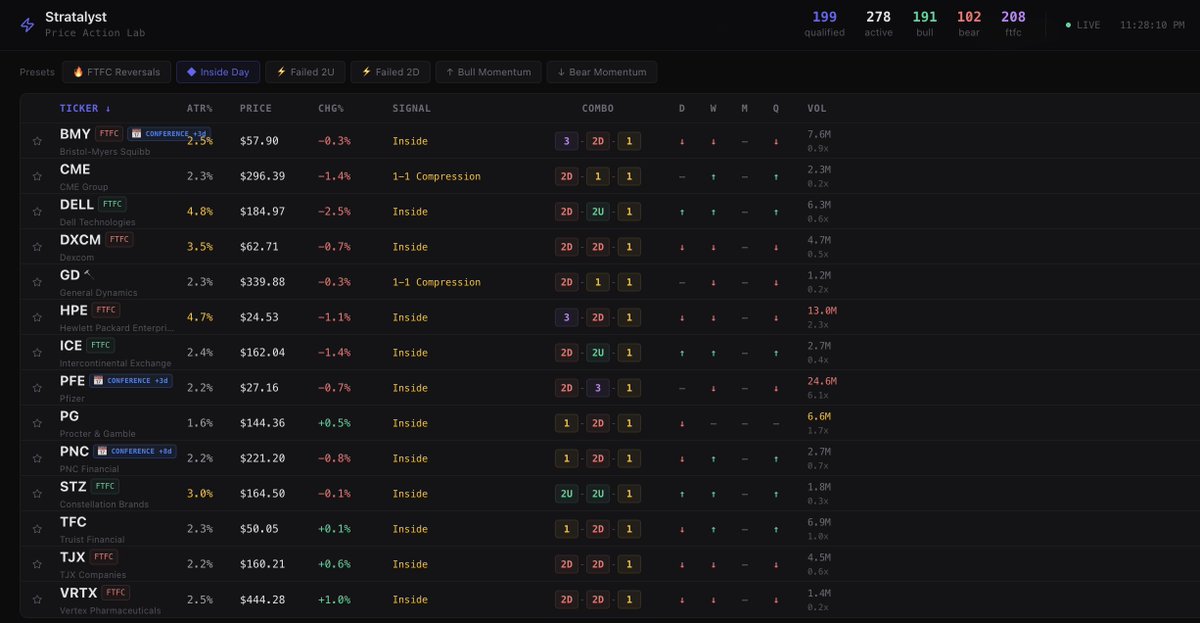Open the Conference +3d badge on BMY
This screenshot has width=1200, height=623.
tap(169, 133)
